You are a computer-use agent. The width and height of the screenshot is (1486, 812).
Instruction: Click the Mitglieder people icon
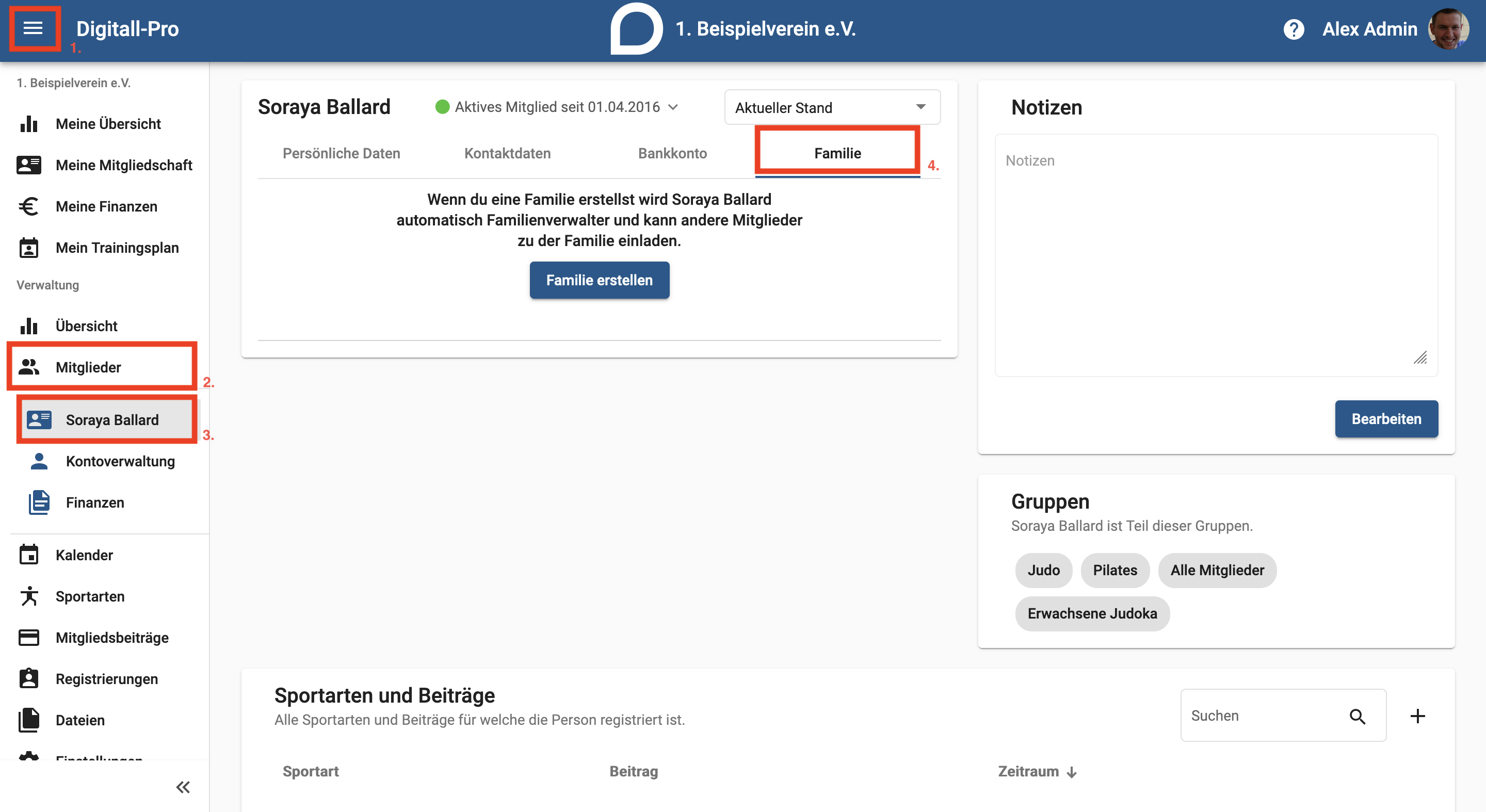(29, 367)
